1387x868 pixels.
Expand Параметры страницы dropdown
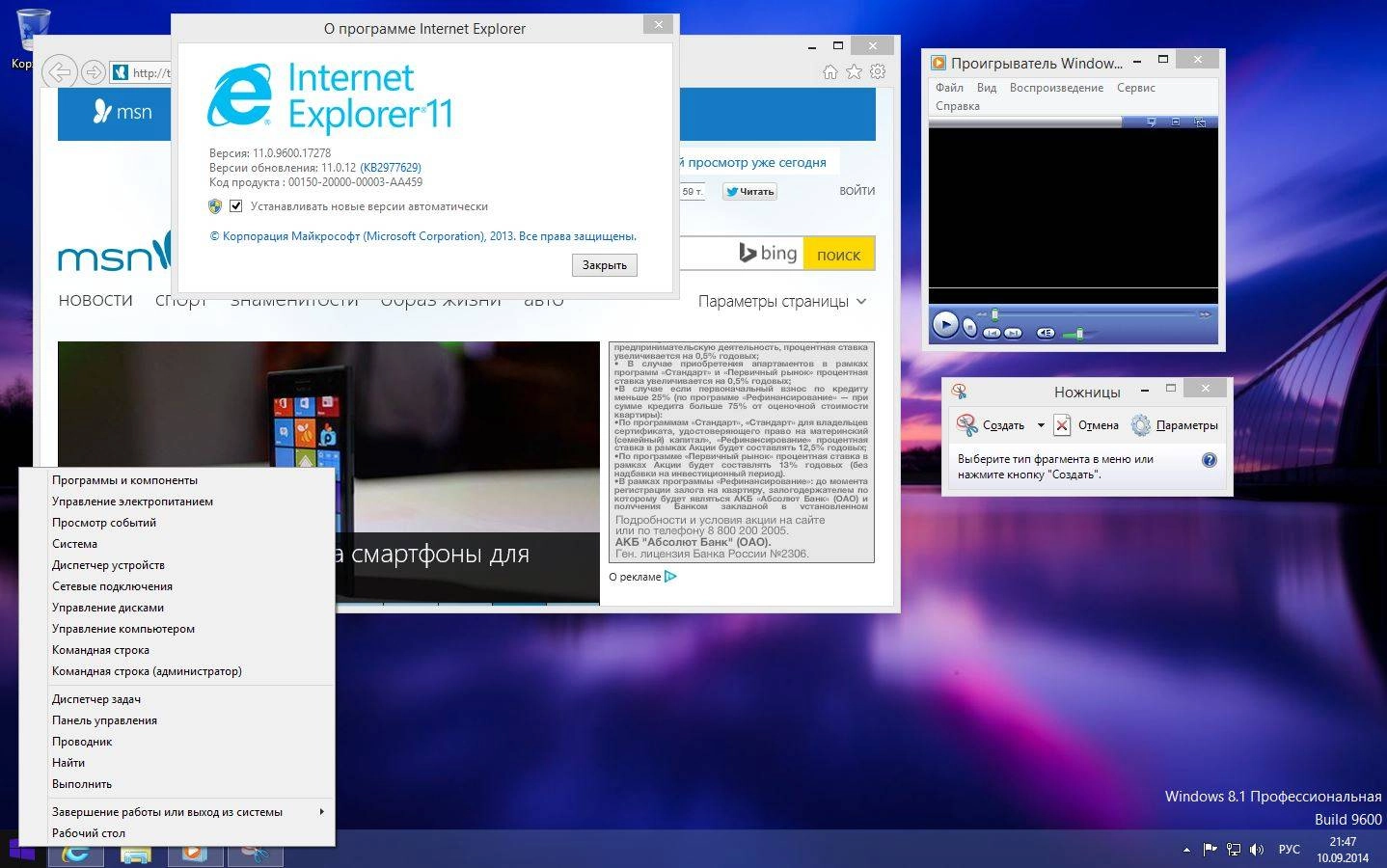point(782,301)
